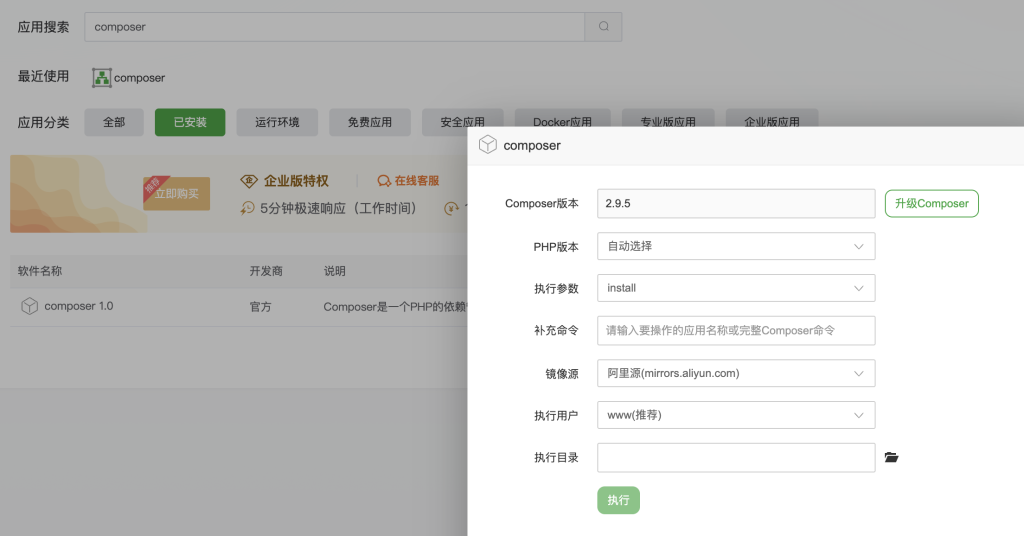This screenshot has width=1024, height=536.
Task: Click the 升级Composer button
Action: (931, 203)
